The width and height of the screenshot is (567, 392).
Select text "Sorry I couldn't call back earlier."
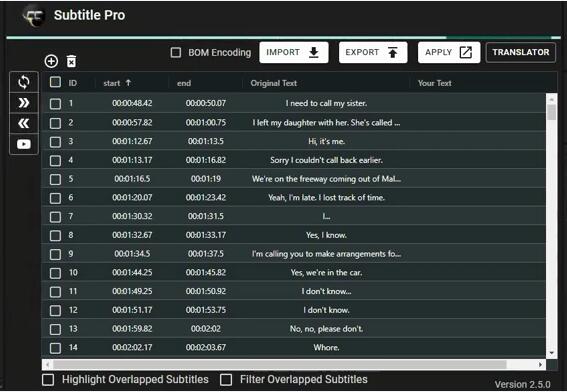[x=326, y=160]
